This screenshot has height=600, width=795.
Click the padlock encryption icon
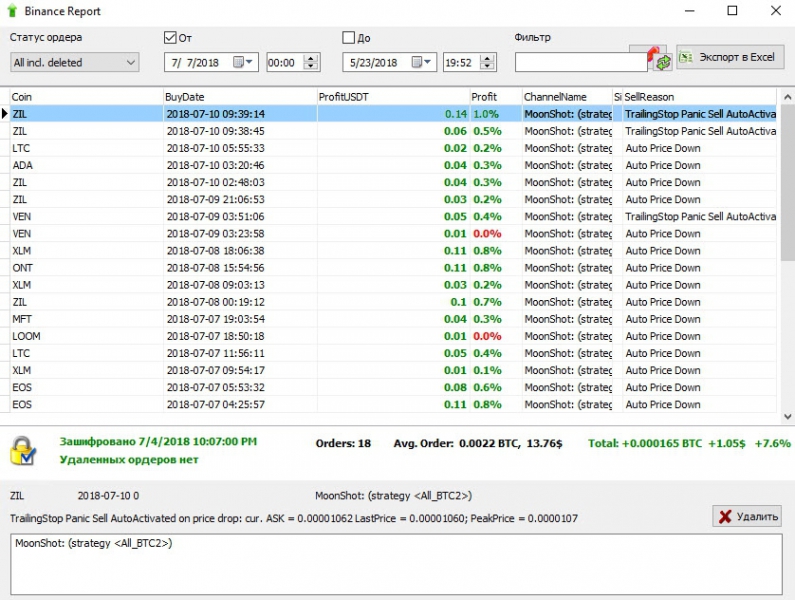coord(22,451)
